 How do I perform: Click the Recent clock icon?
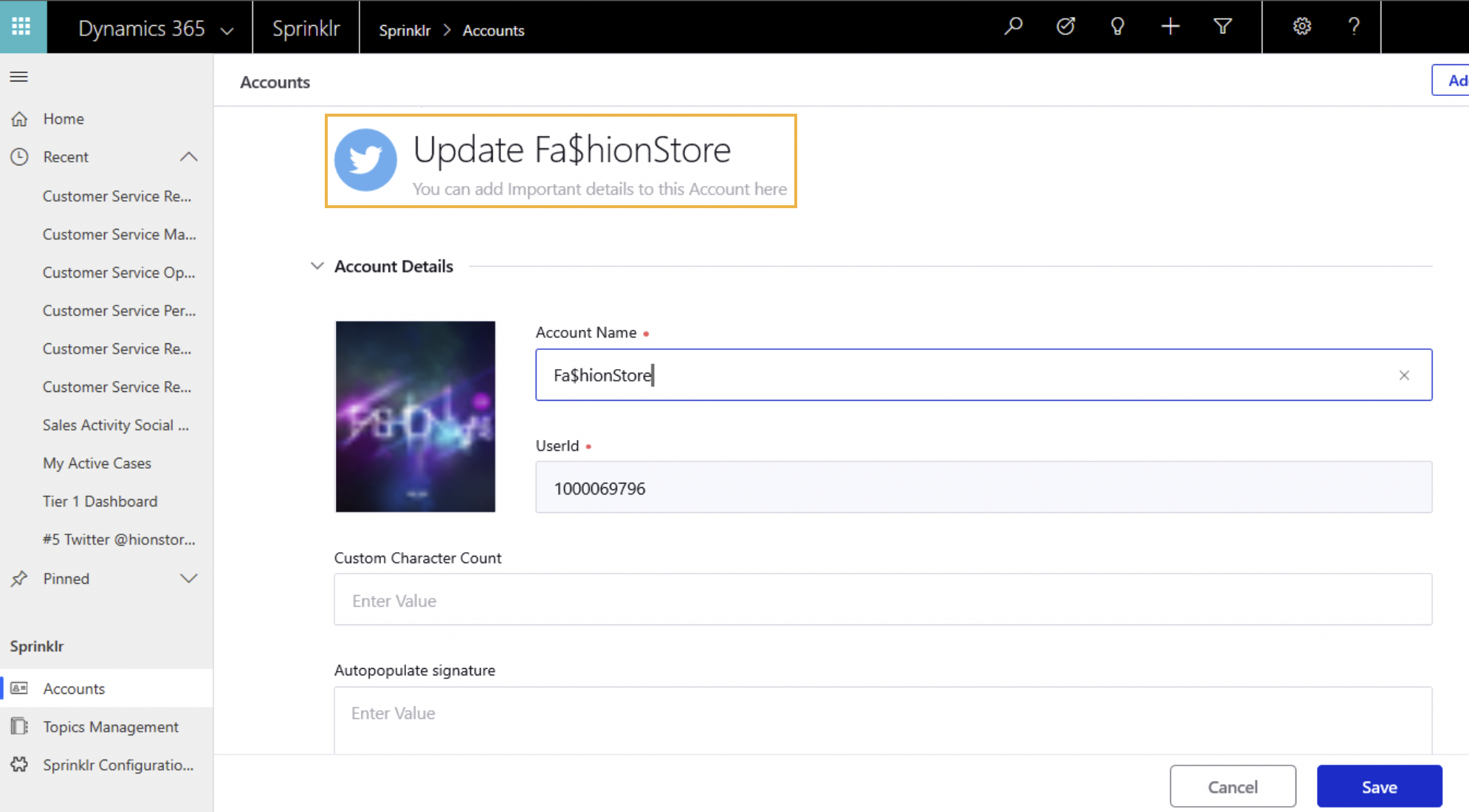tap(20, 157)
